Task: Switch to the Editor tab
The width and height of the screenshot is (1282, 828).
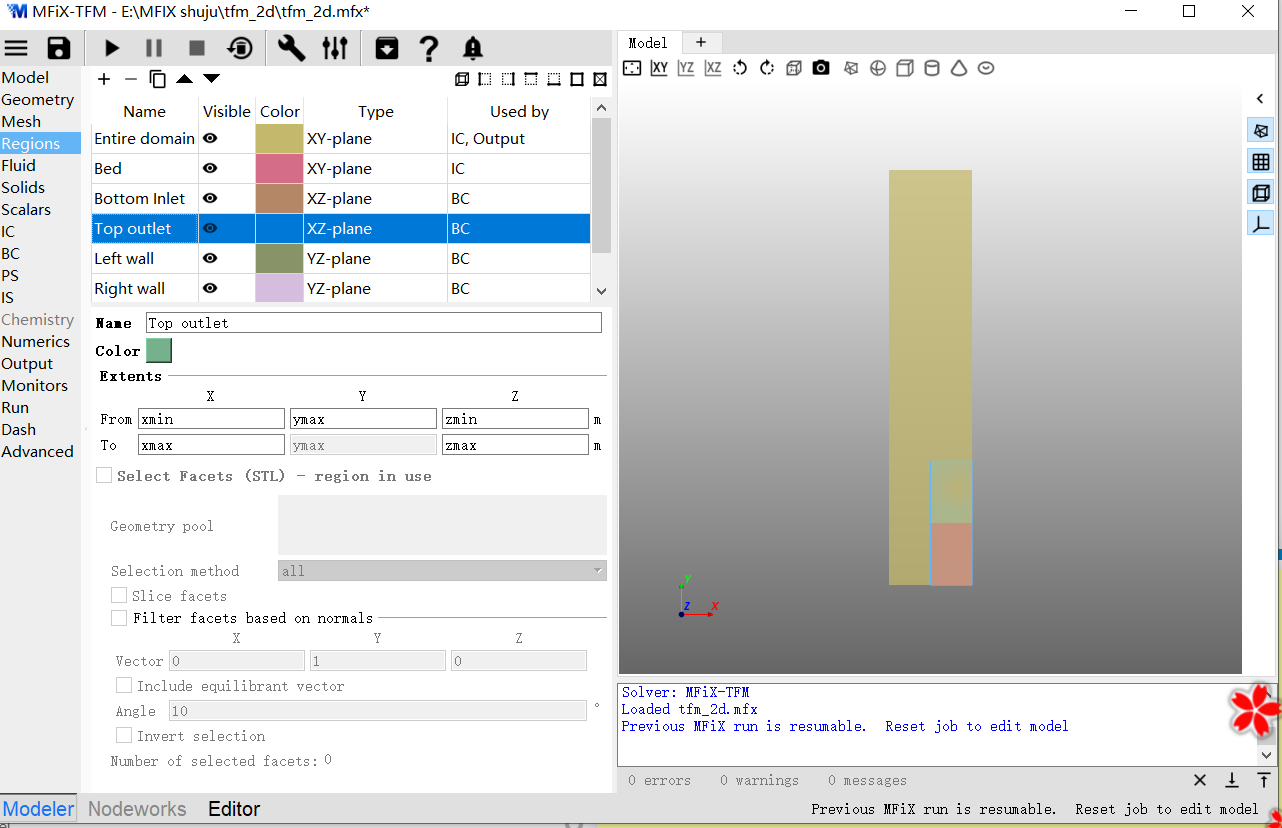Action: tap(234, 809)
